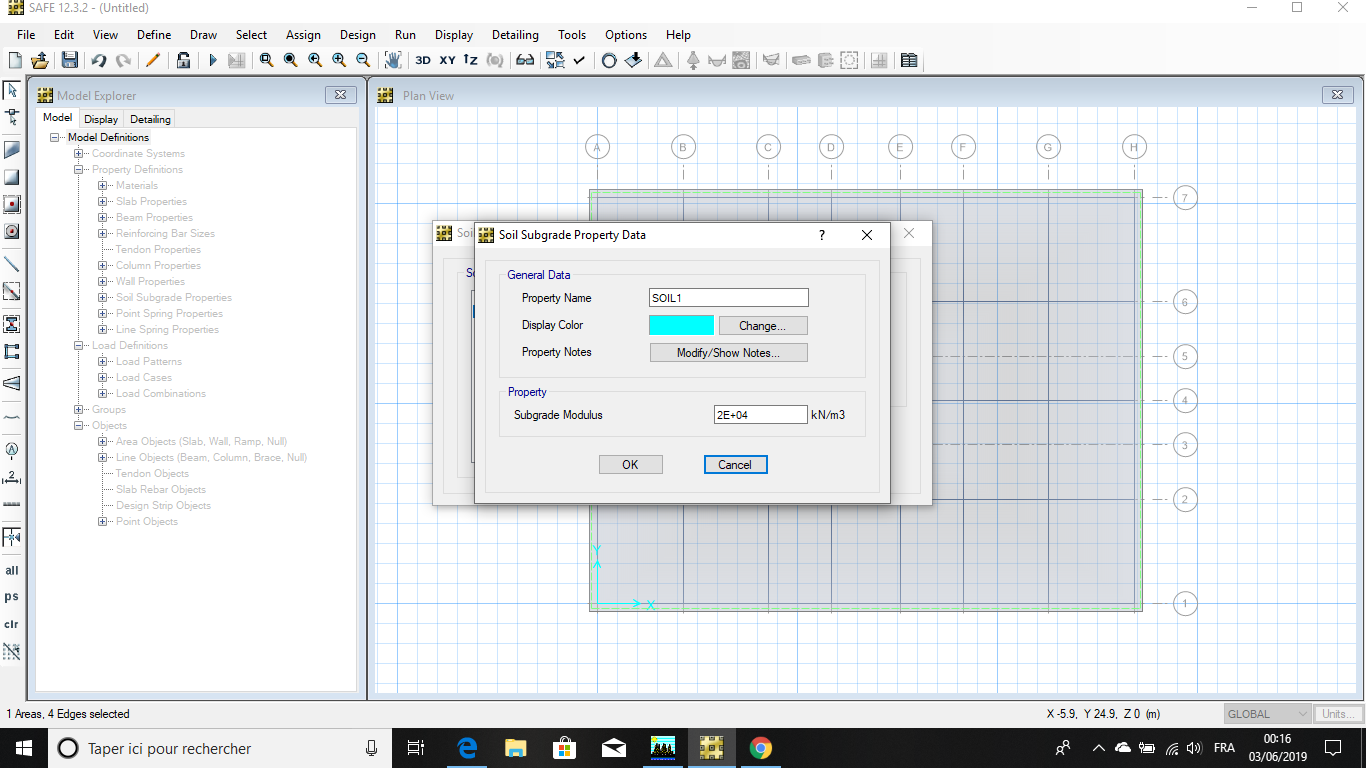Click the Windows taskbar search box

[x=220, y=748]
